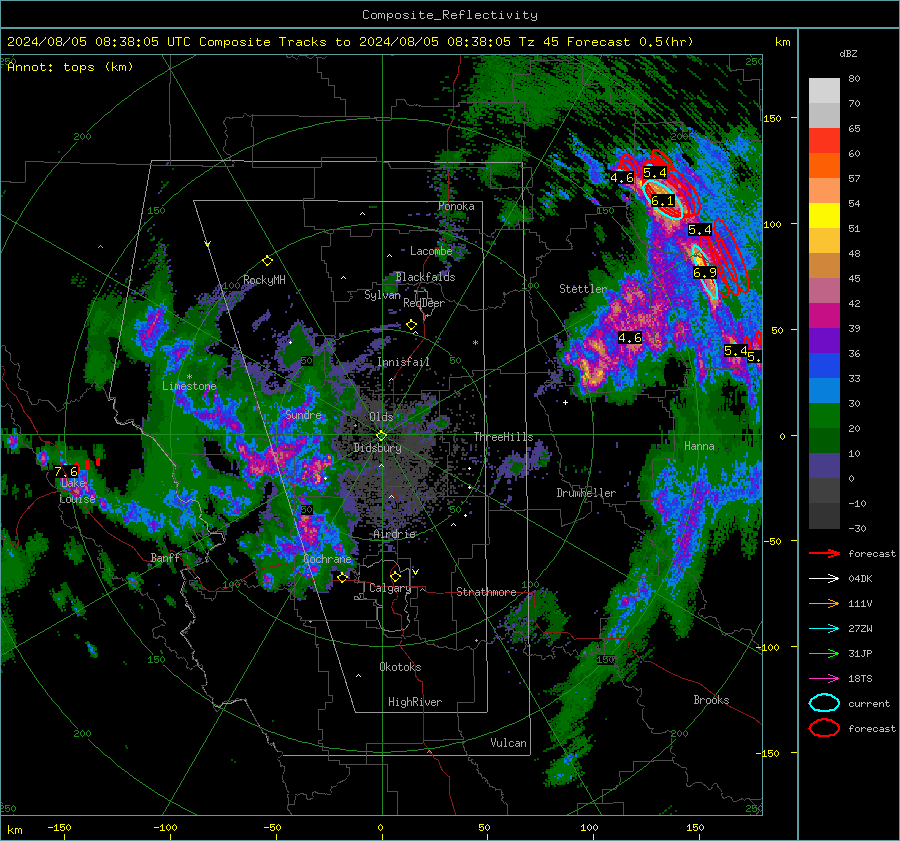Image resolution: width=900 pixels, height=841 pixels.
Task: Click the 'Annot: tops (km)' annotation text
Action: click(x=71, y=67)
